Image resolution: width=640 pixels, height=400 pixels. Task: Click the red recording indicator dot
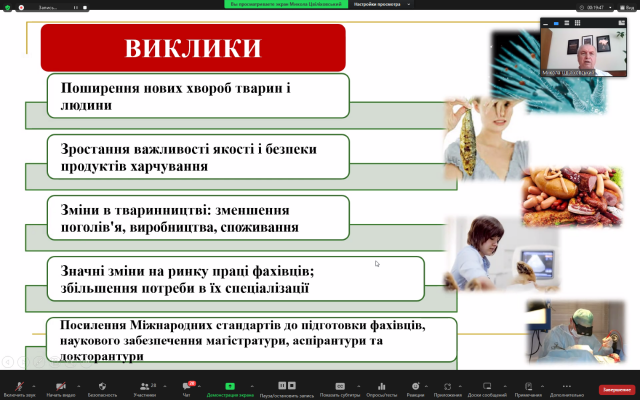(x=21, y=7)
